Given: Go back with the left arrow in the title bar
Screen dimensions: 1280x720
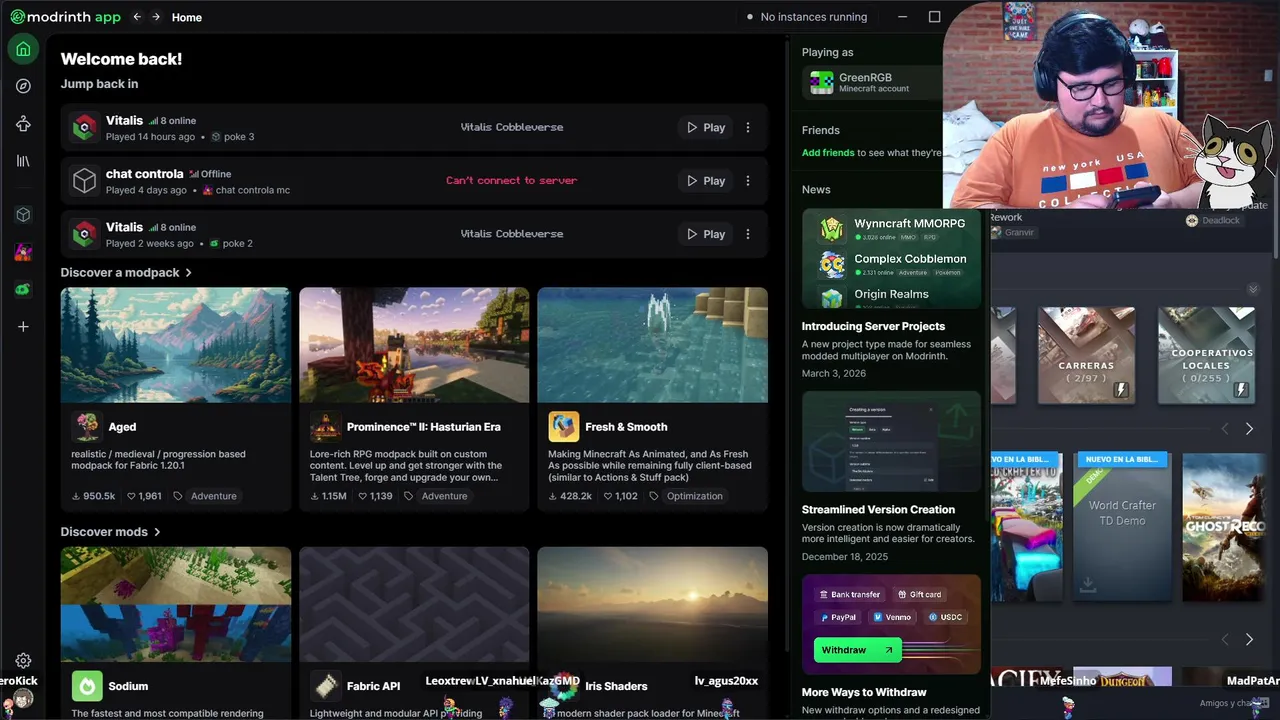Looking at the screenshot, I should 137,17.
